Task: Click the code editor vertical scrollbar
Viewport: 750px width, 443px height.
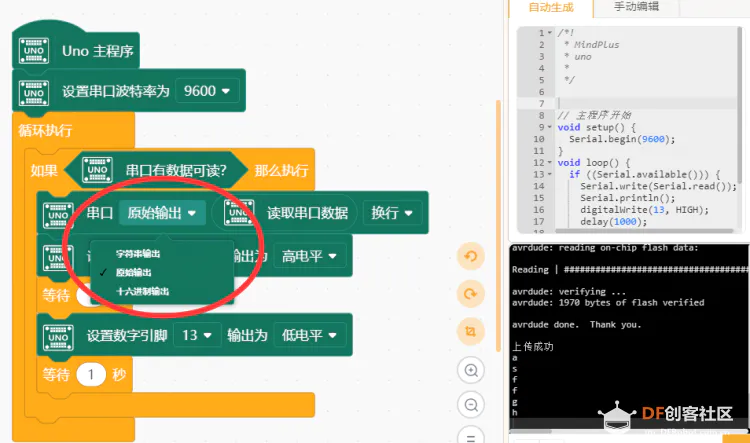Action: [739, 105]
